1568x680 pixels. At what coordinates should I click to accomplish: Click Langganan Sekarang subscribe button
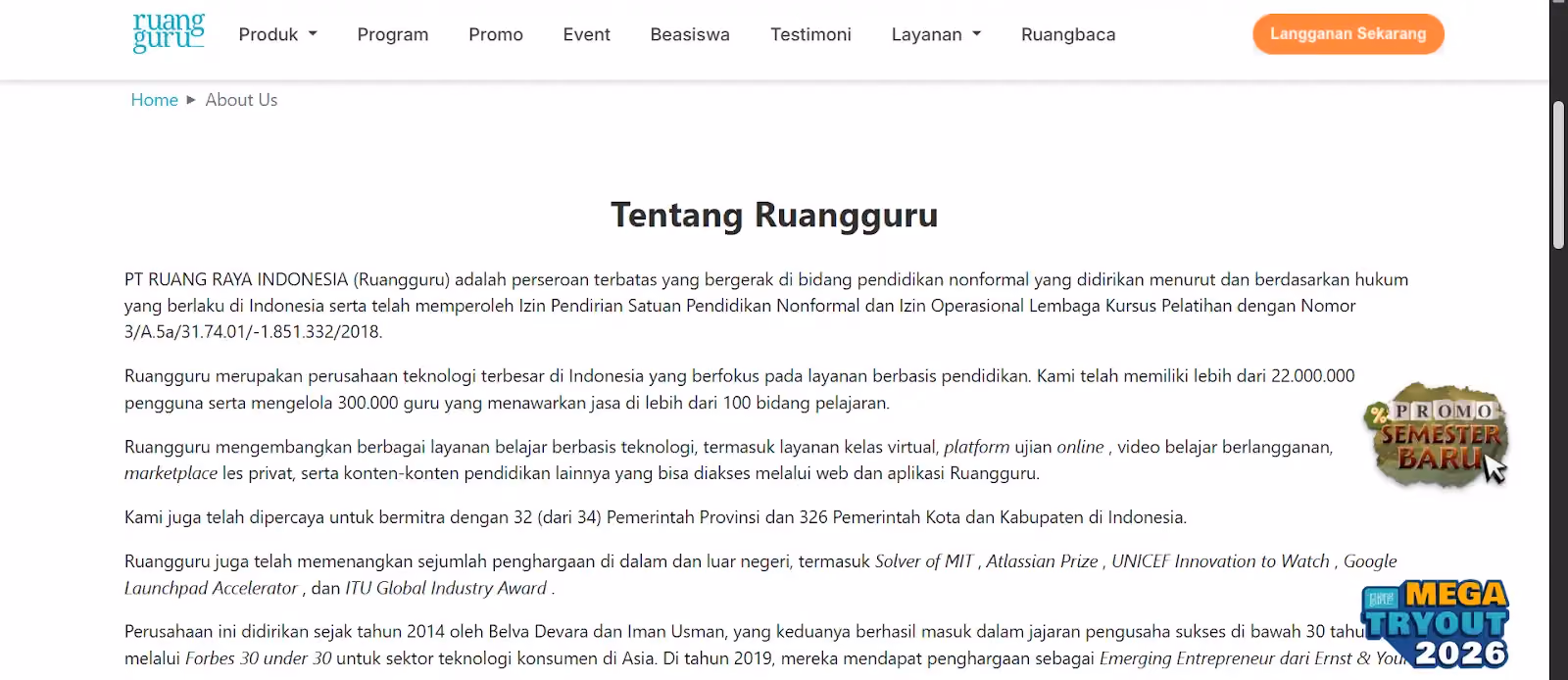[1348, 33]
